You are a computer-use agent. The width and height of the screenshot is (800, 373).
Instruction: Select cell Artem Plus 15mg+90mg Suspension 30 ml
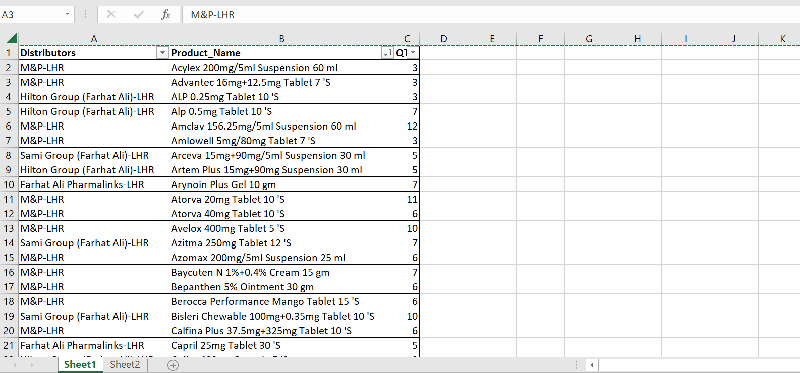tap(282, 169)
